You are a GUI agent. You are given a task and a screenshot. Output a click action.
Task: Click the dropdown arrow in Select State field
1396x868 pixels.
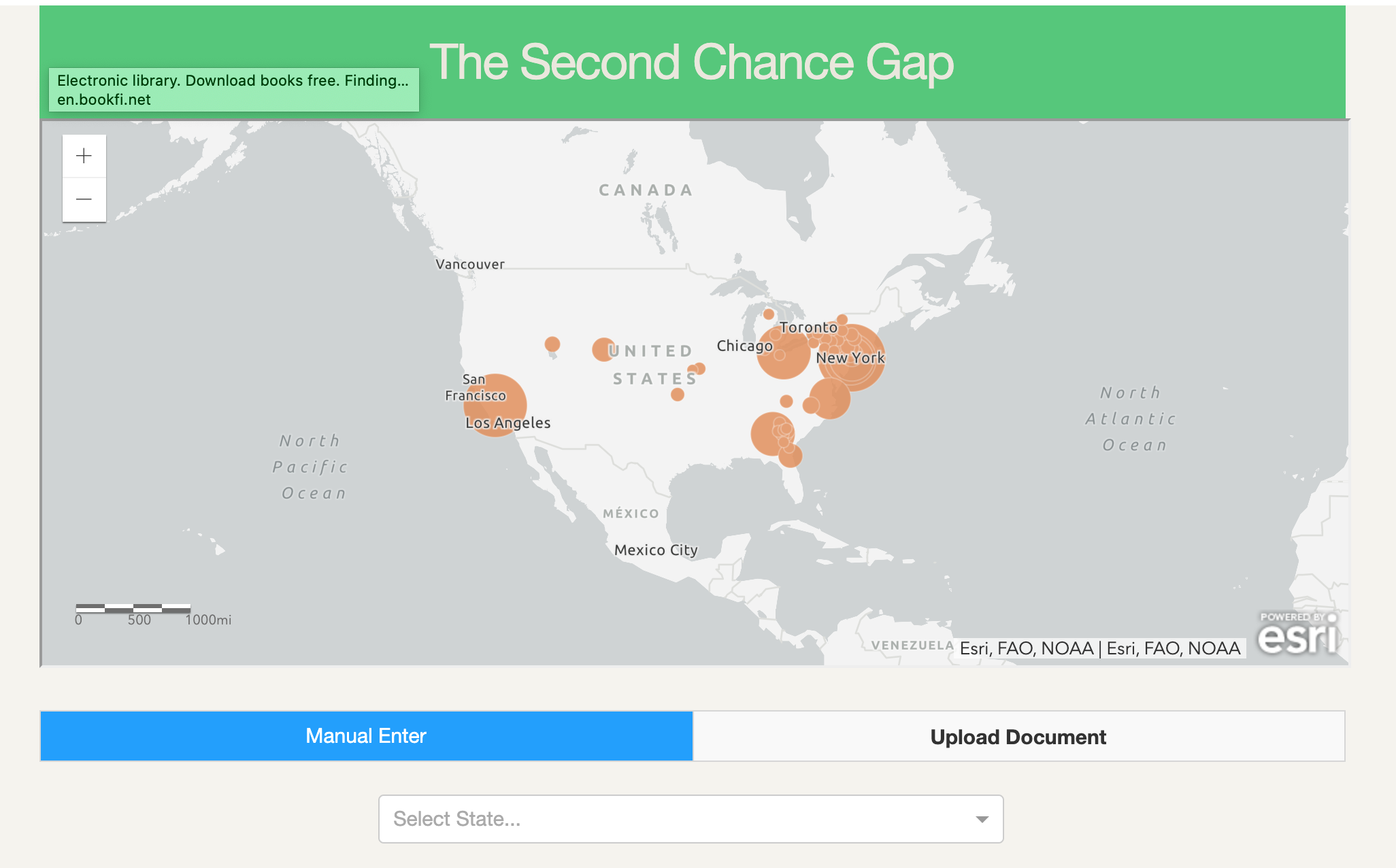tap(982, 819)
